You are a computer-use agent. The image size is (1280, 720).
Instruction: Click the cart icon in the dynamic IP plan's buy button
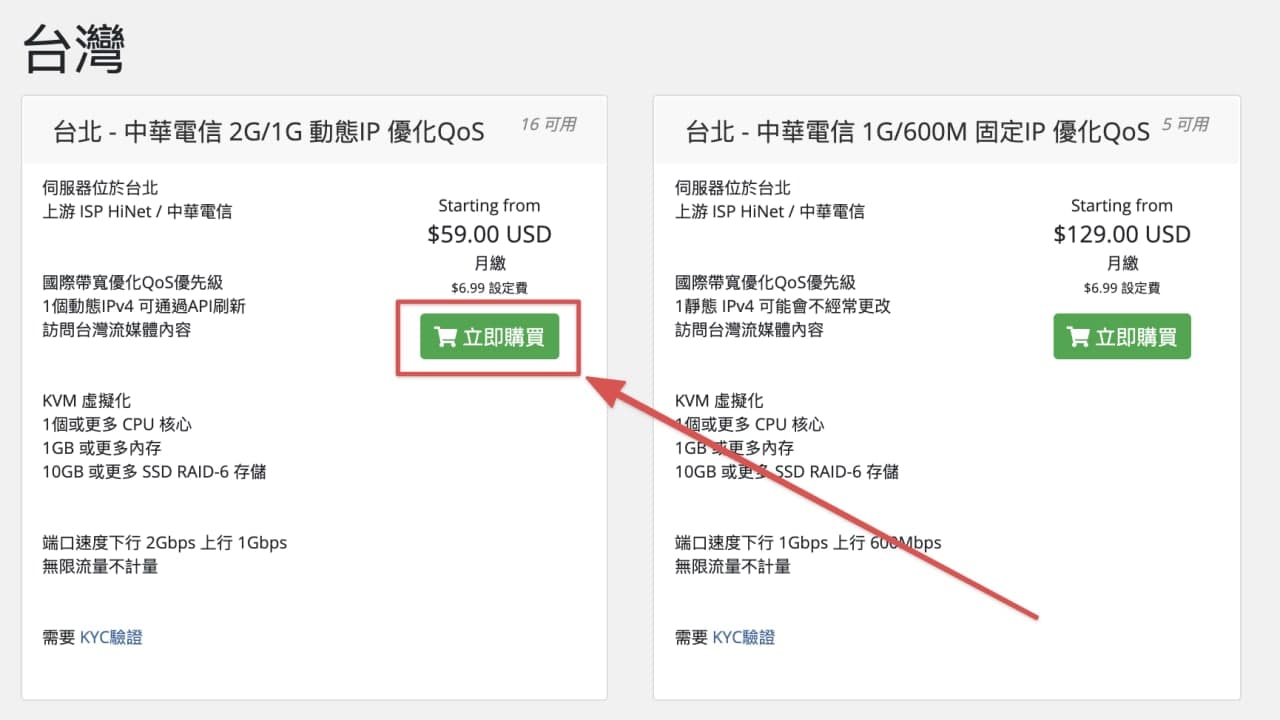tap(446, 337)
